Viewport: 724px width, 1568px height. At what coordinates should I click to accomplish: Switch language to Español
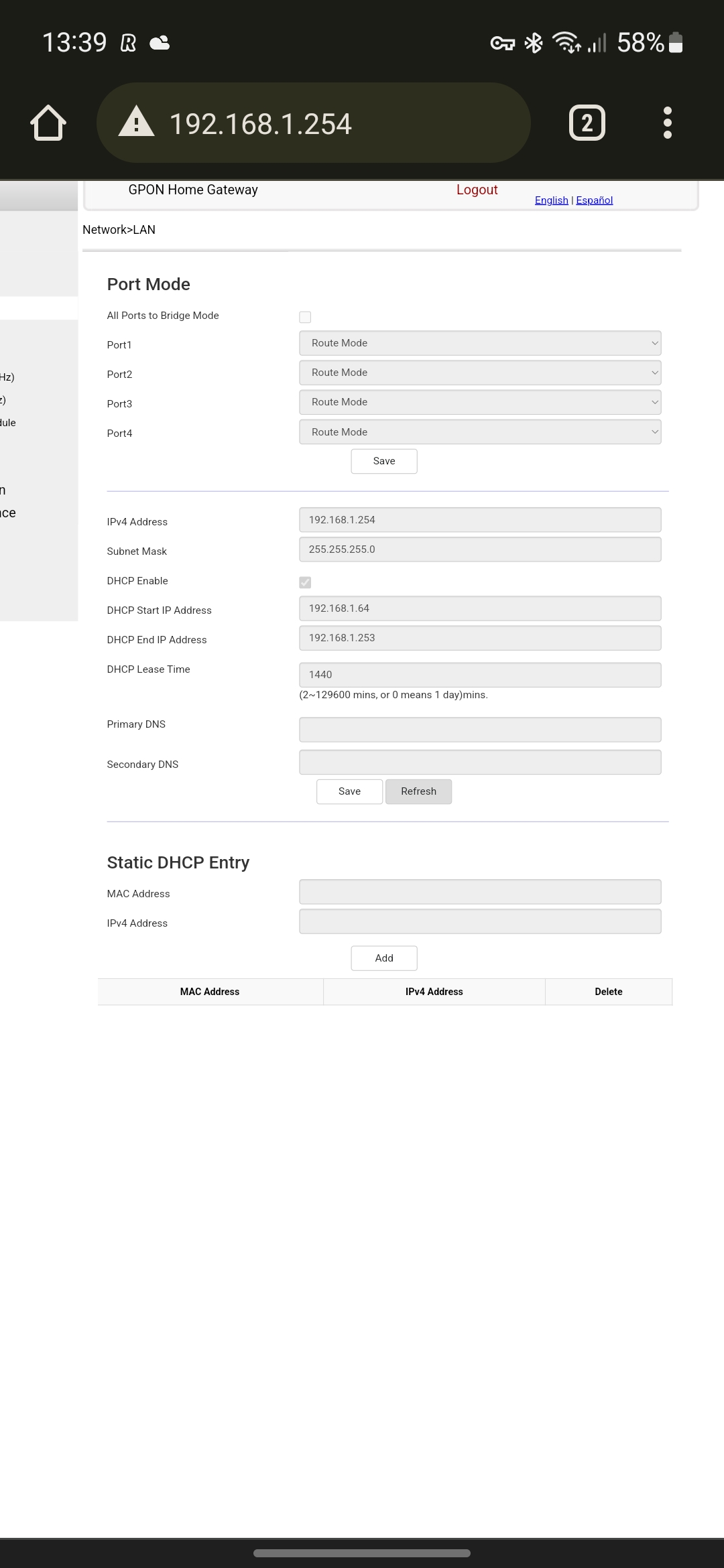pos(594,200)
